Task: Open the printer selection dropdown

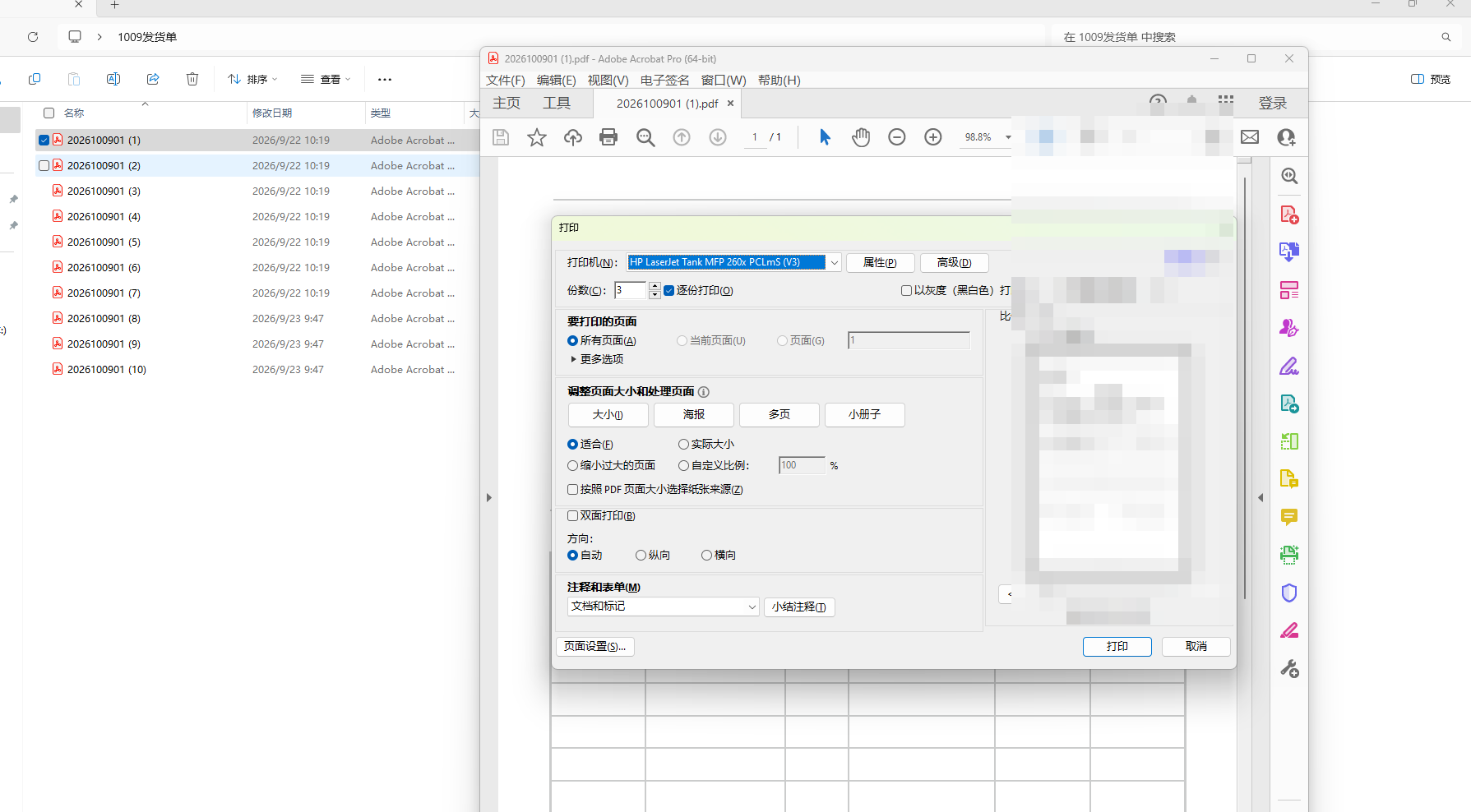Action: pos(834,263)
